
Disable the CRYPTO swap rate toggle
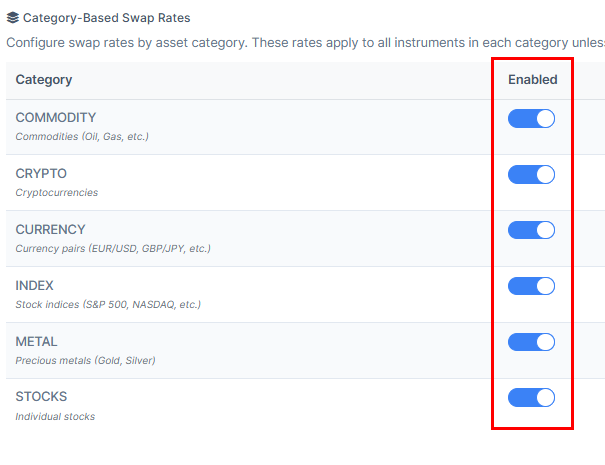[531, 175]
